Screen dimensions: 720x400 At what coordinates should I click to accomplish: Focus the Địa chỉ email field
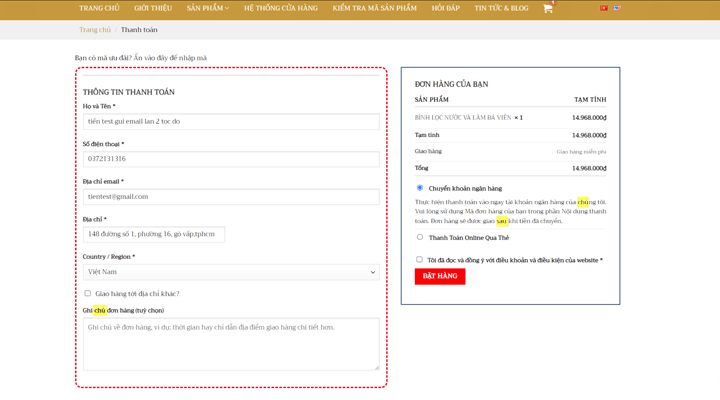231,197
